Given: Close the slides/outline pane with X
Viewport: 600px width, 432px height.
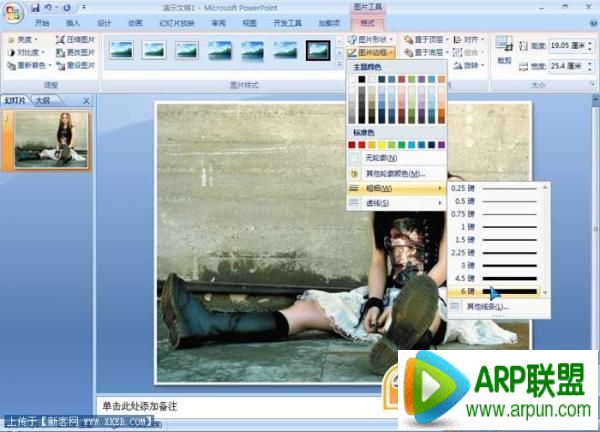Looking at the screenshot, I should point(86,101).
